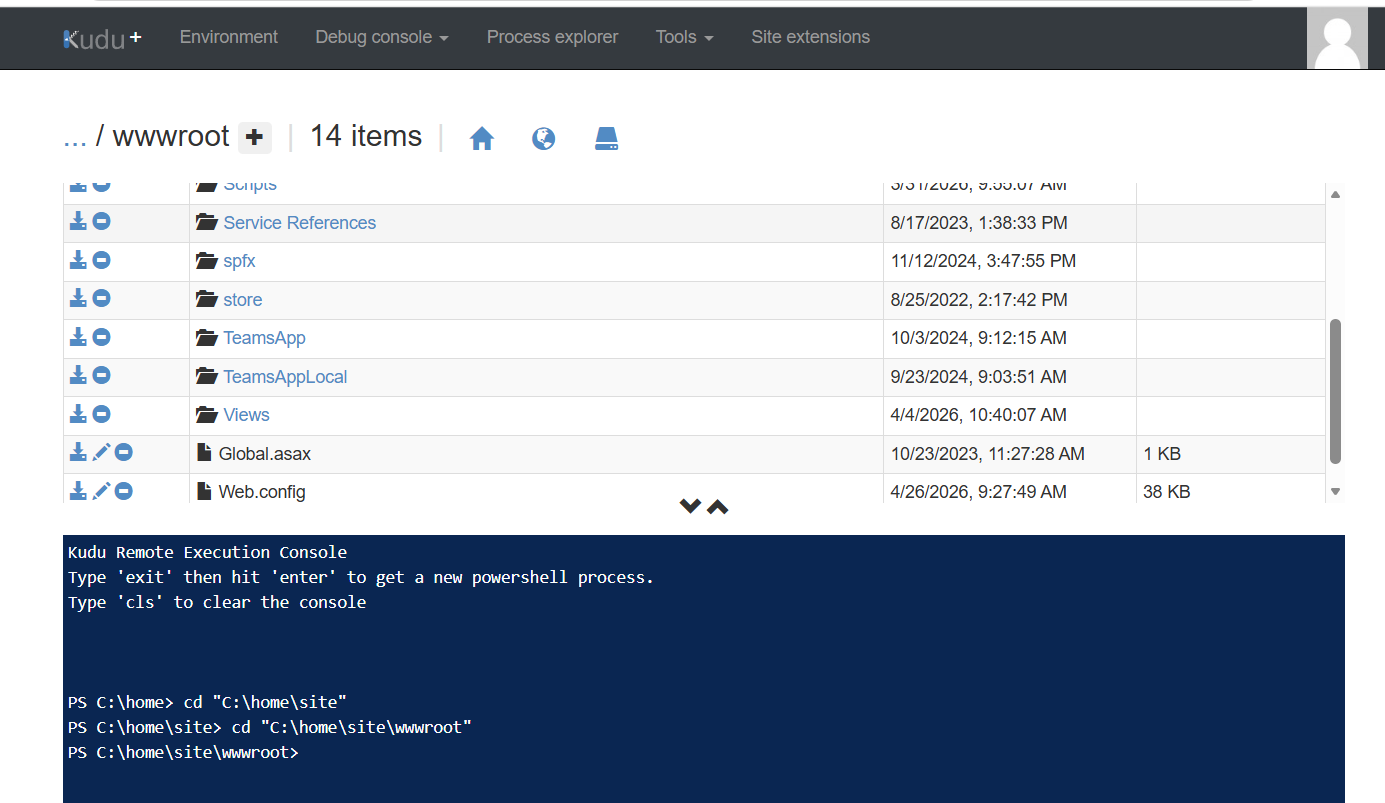The height and width of the screenshot is (803, 1385).
Task: Open Site extensions page
Action: 811,37
